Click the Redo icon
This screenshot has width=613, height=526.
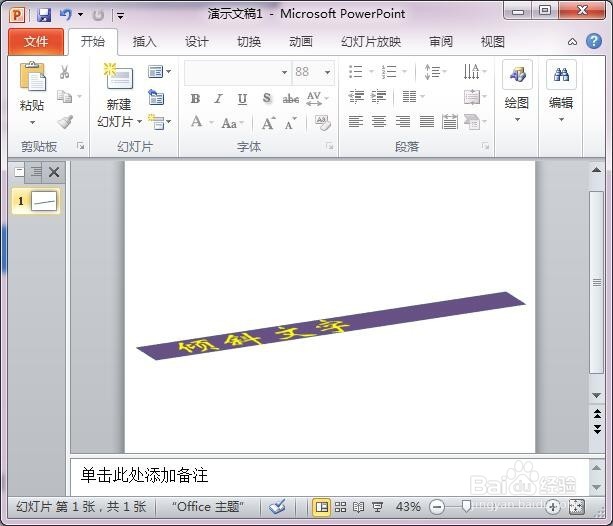[x=98, y=15]
